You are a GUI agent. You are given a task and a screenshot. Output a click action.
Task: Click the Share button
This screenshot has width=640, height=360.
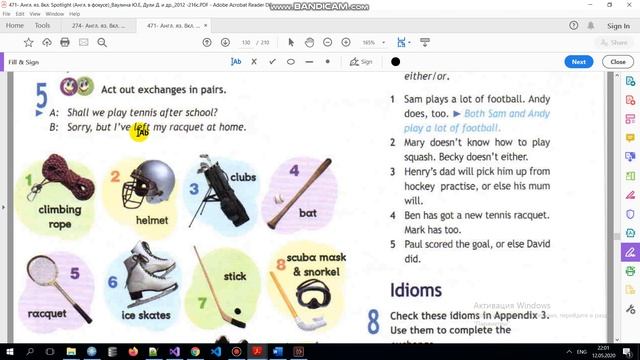tap(613, 42)
